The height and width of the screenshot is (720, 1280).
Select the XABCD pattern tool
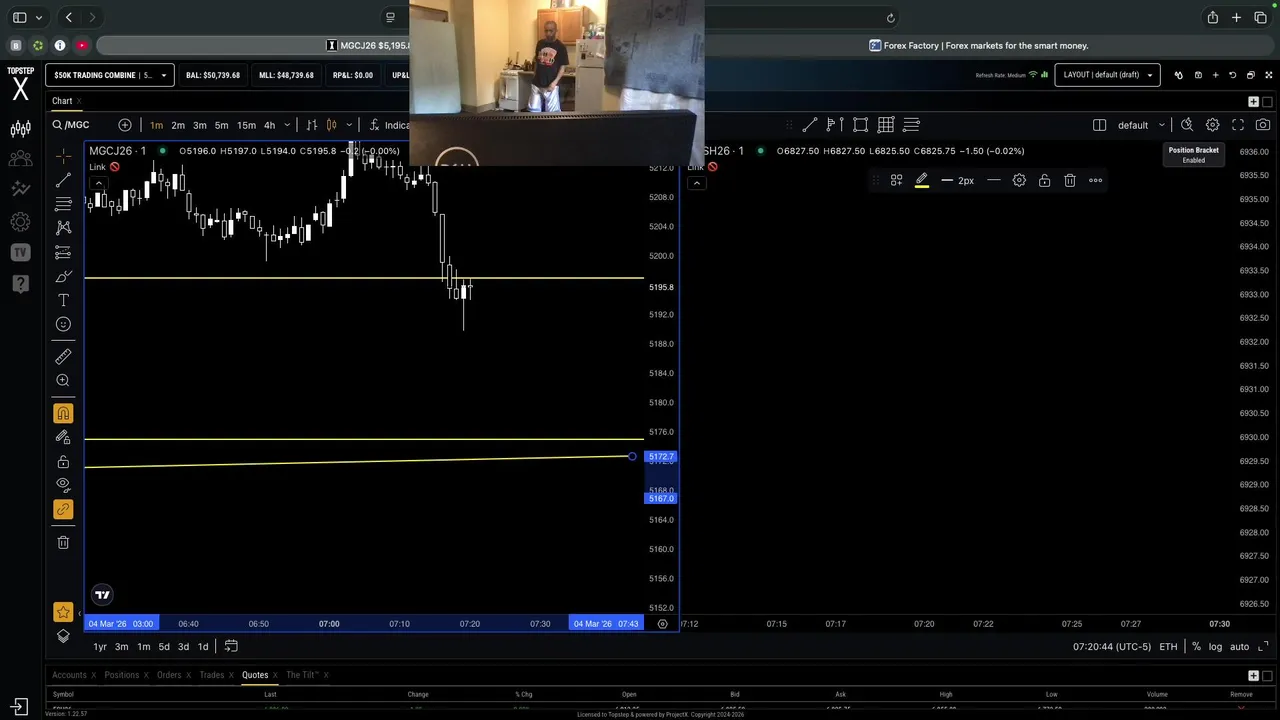(x=63, y=228)
